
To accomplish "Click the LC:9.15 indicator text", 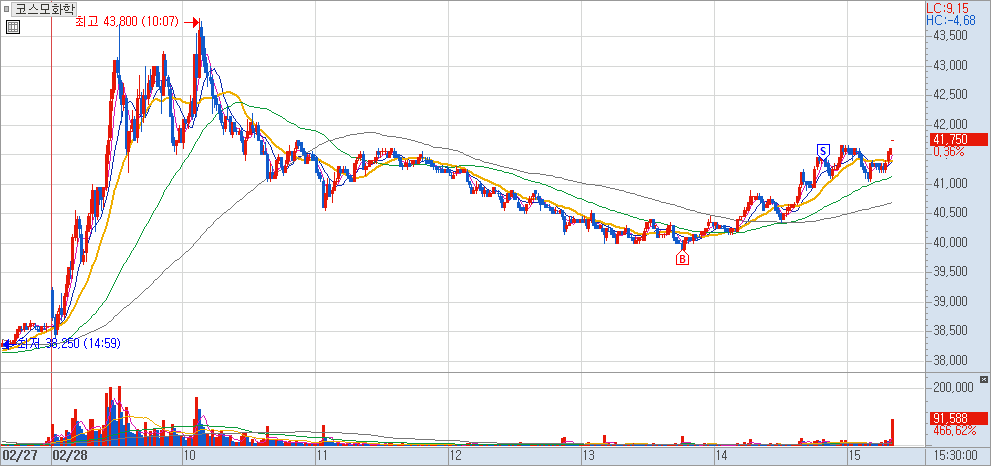I will (x=947, y=9).
